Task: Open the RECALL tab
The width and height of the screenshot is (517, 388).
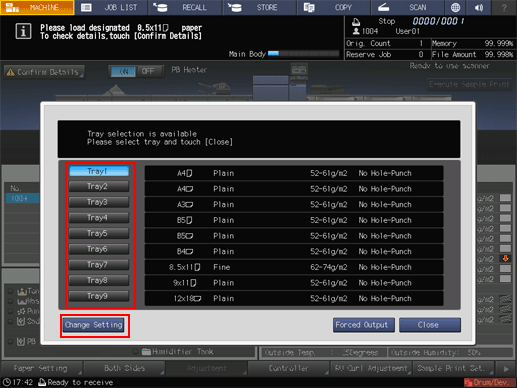Action: tap(185, 7)
